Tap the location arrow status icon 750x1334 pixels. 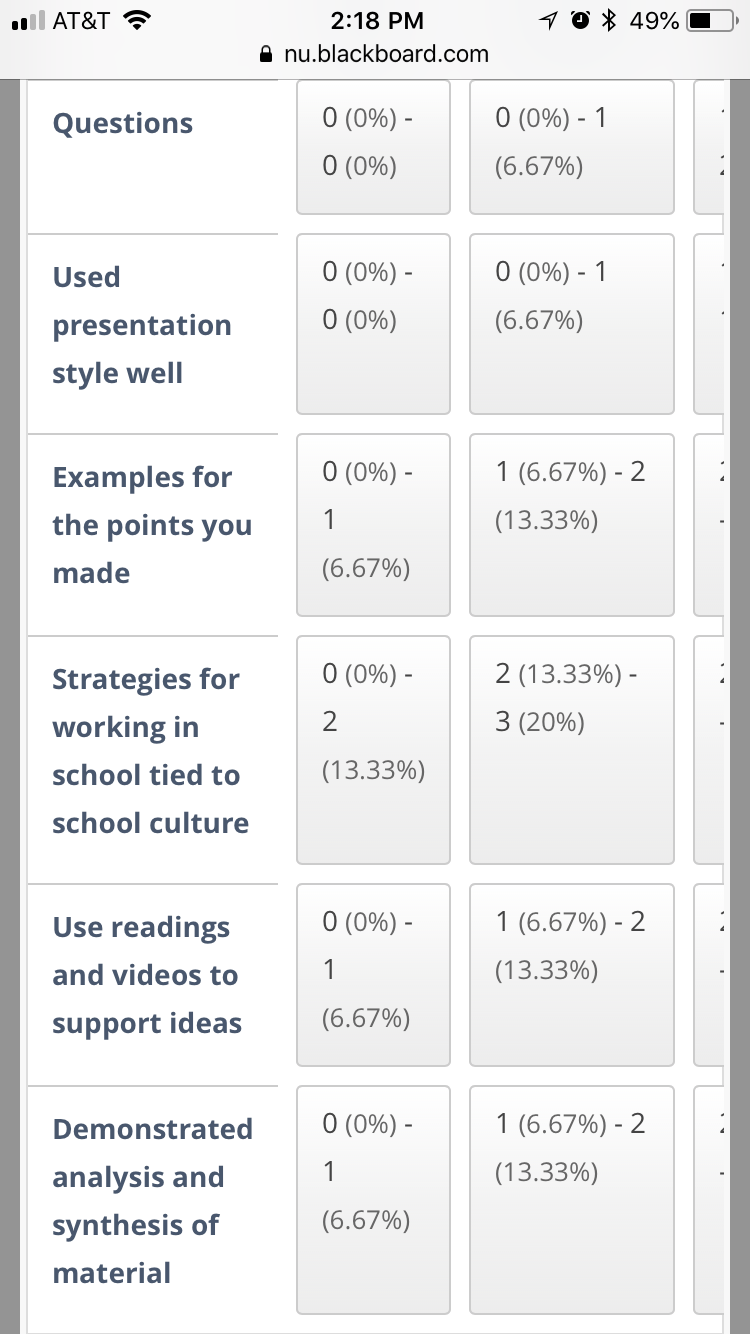click(548, 20)
